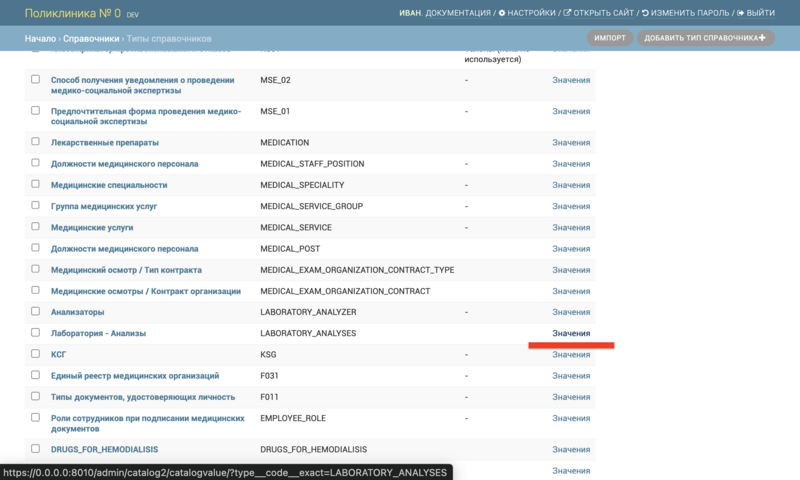Image resolution: width=800 pixels, height=480 pixels.
Task: Open Медицинские специальности catalog type
Action: pos(109,185)
